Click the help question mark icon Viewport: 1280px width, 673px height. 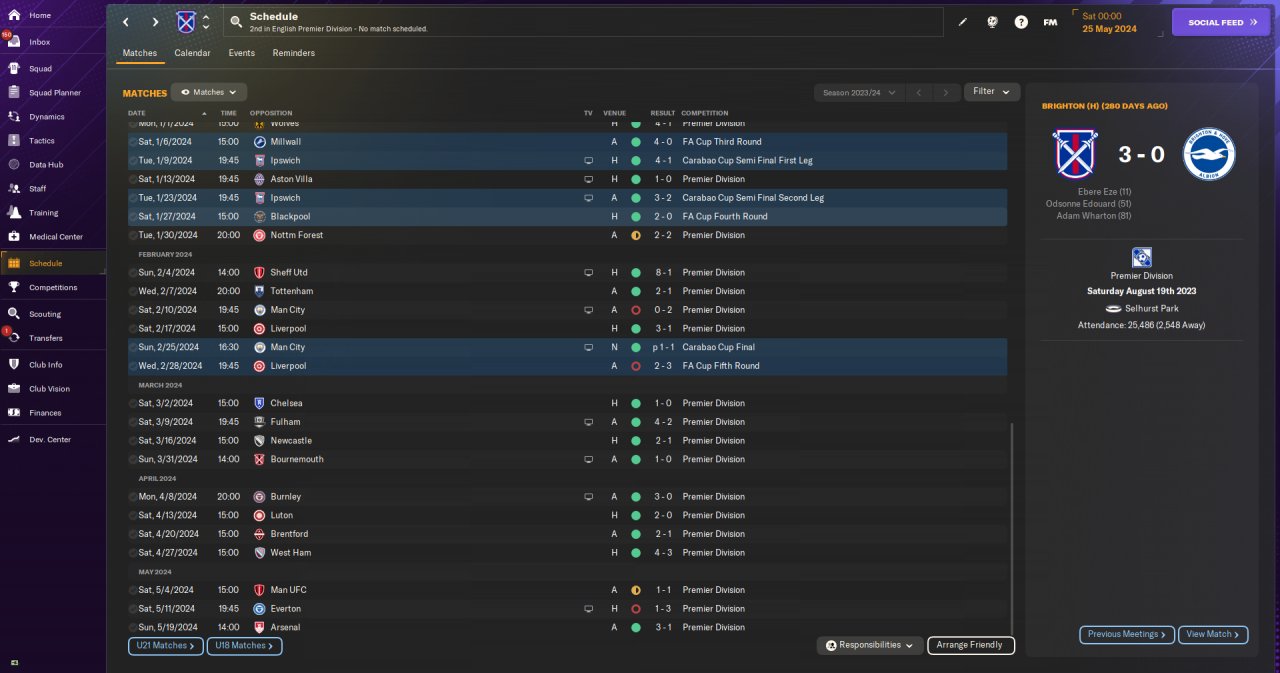tap(1021, 22)
